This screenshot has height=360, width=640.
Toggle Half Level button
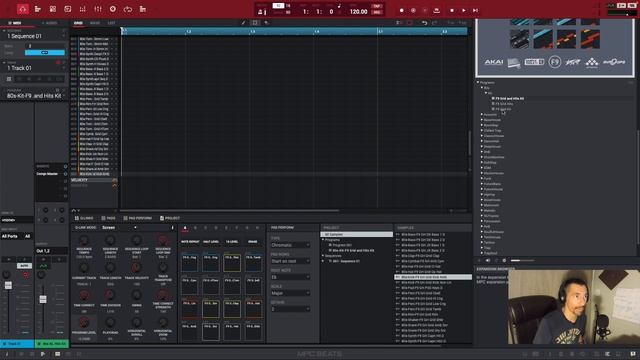[x=211, y=242]
